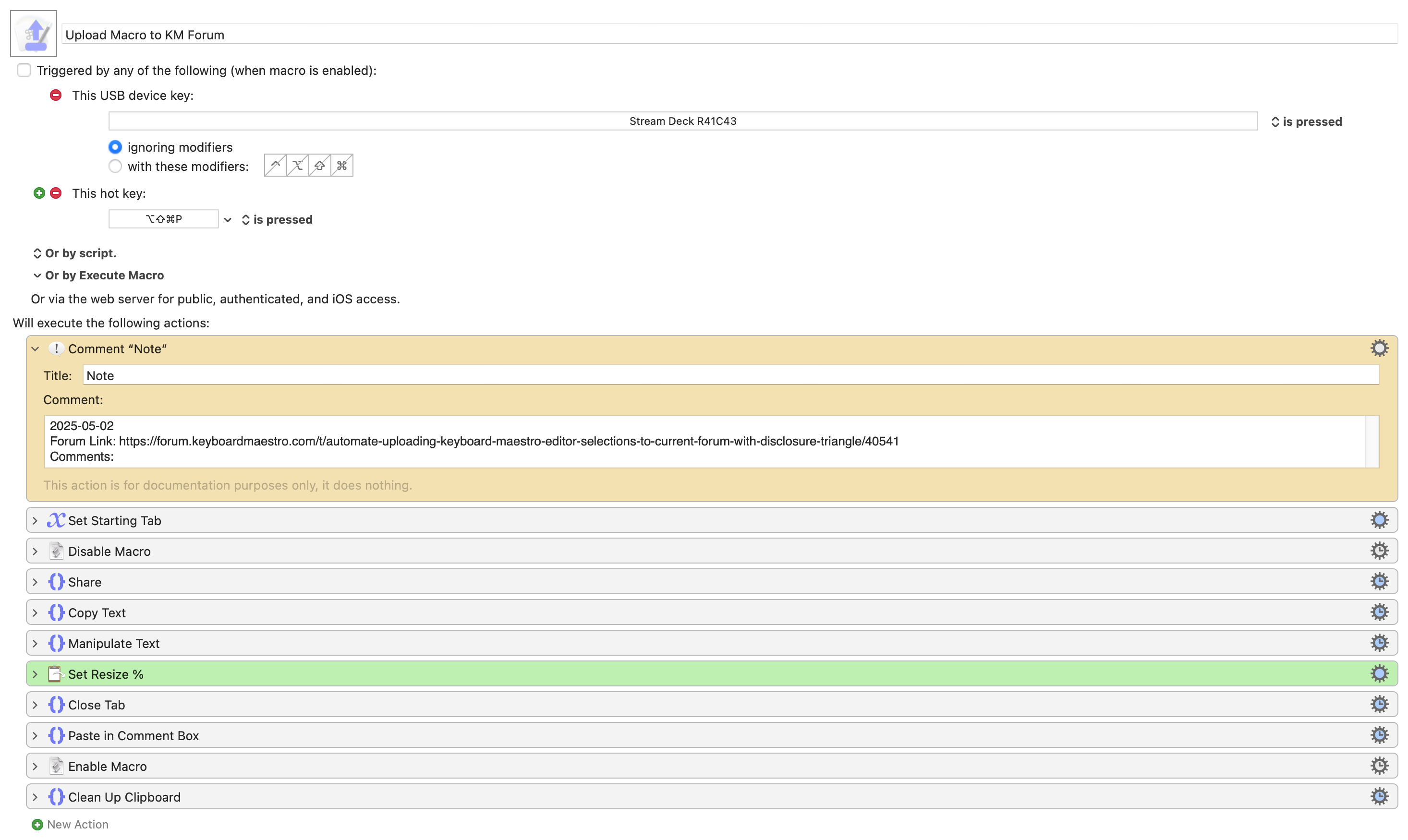This screenshot has width=1408, height=840.
Task: Click the hot key ⌥⇧⌘P field
Action: (164, 219)
